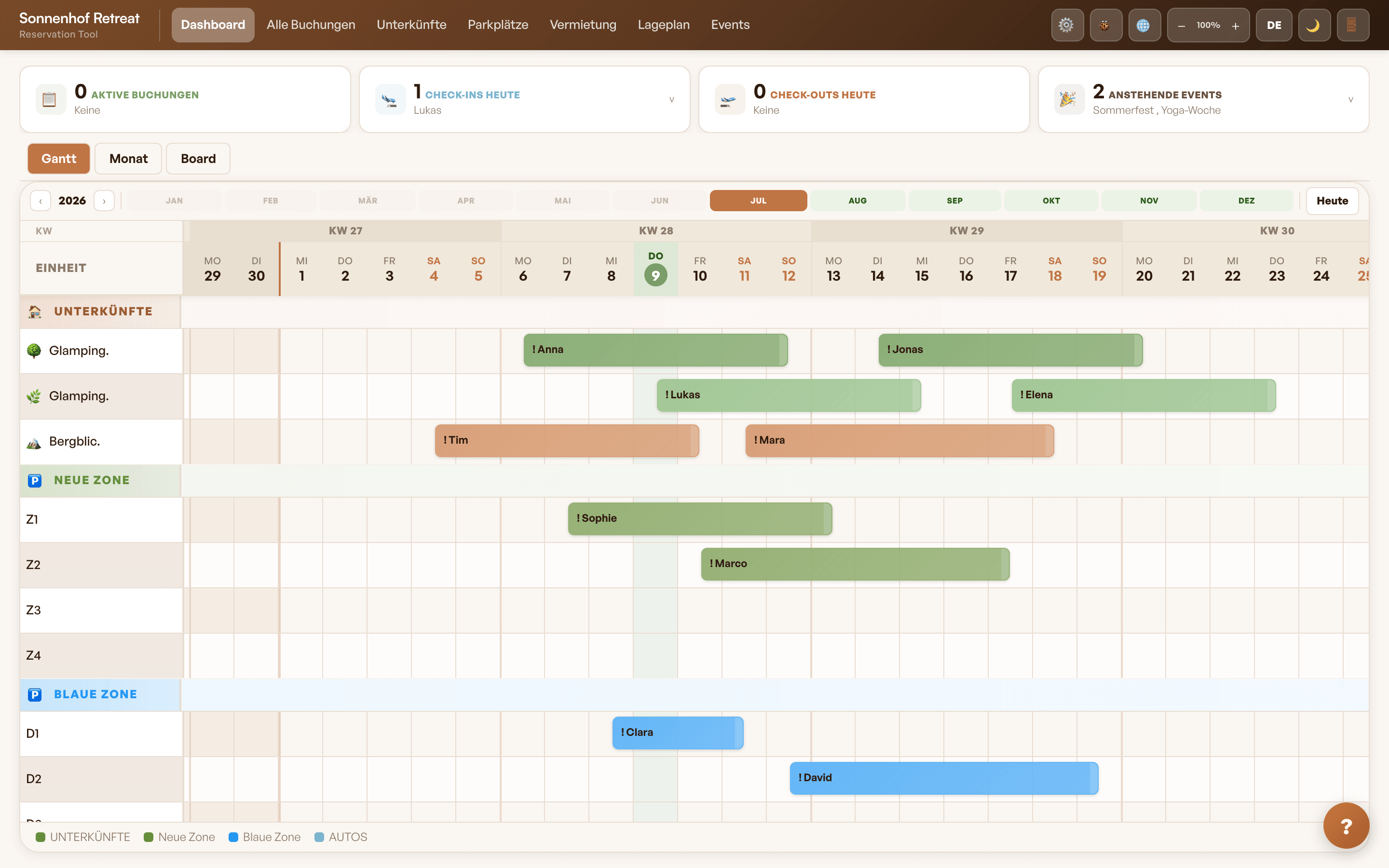Image resolution: width=1389 pixels, height=868 pixels.
Task: Open the Anna booking bar
Action: 655,350
